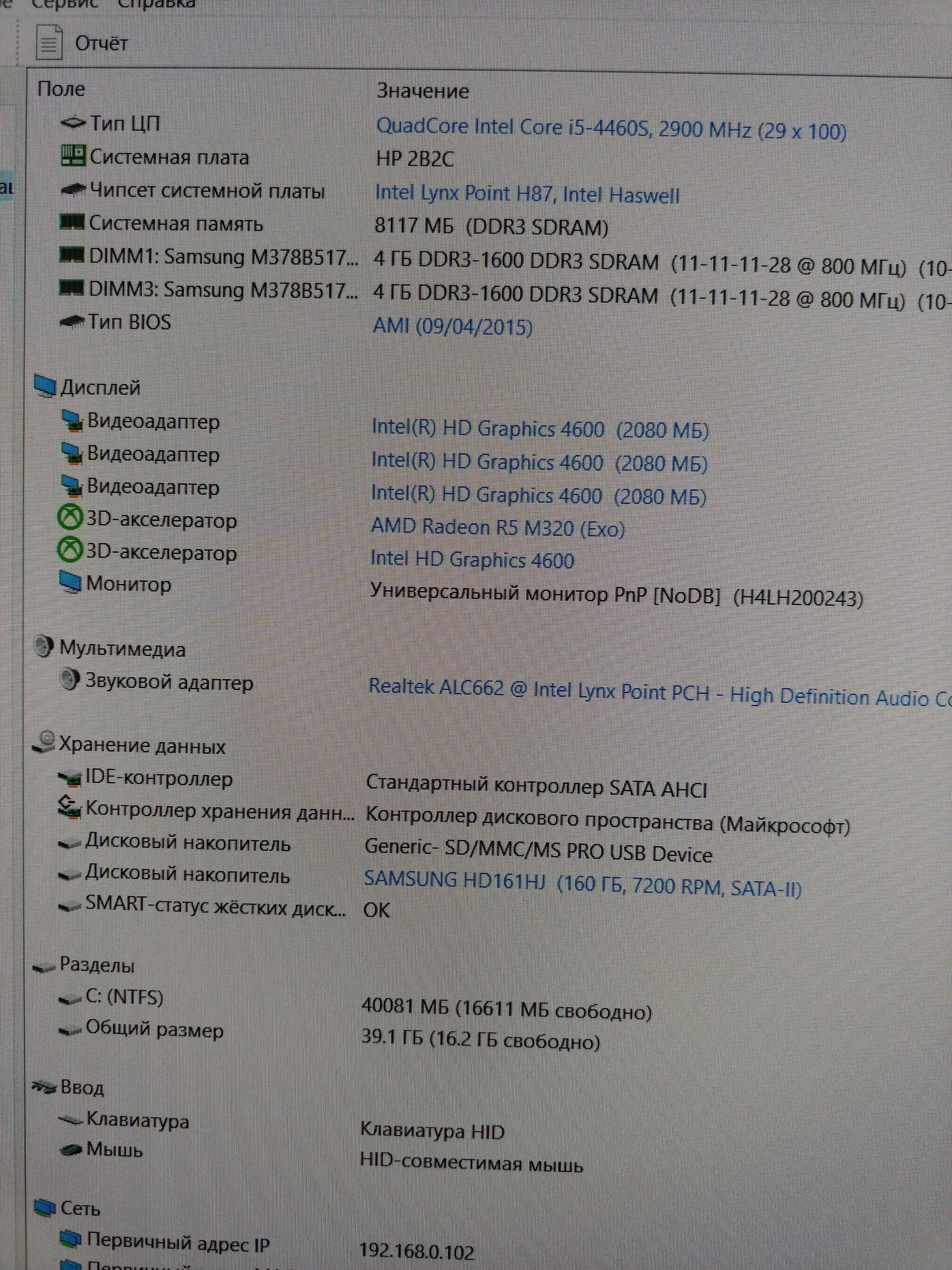The height and width of the screenshot is (1270, 952).
Task: Click the Сеть section icon
Action: coord(45,1208)
